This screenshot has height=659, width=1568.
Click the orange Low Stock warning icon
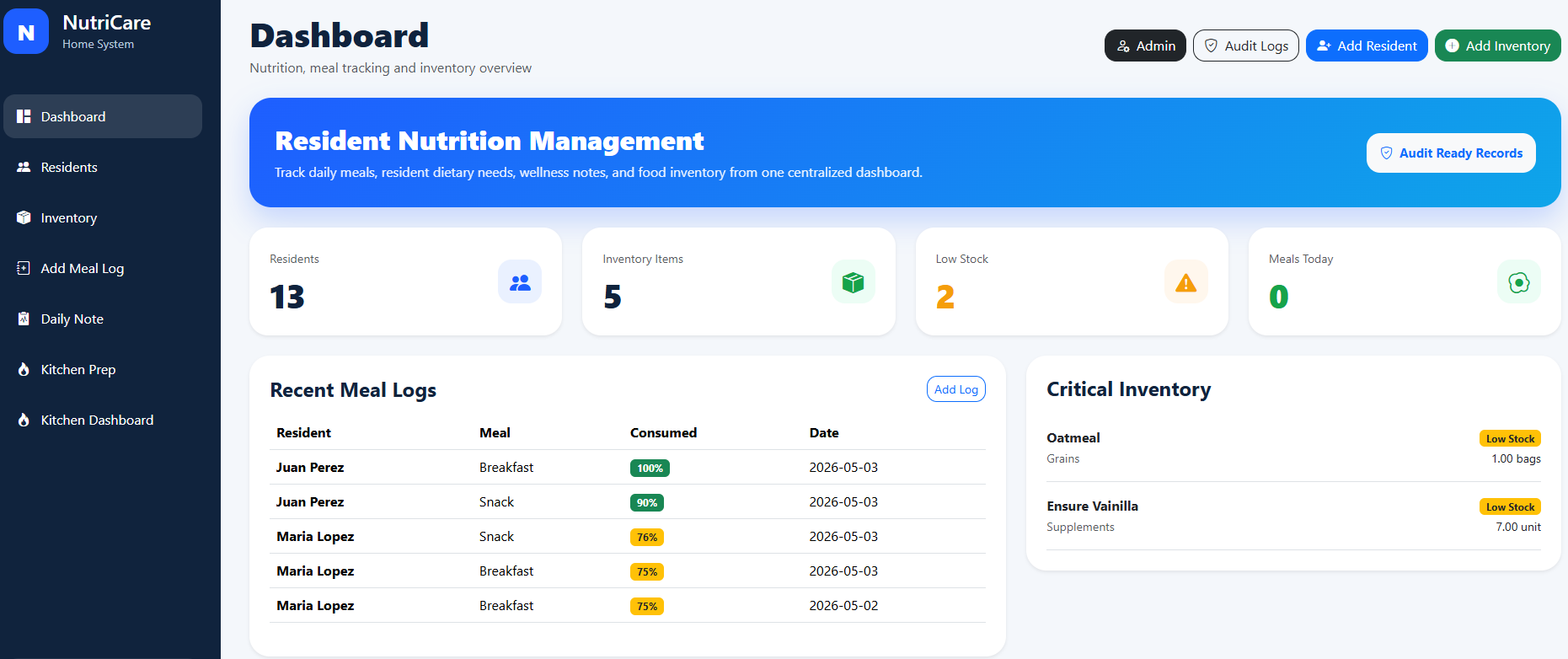[1185, 282]
